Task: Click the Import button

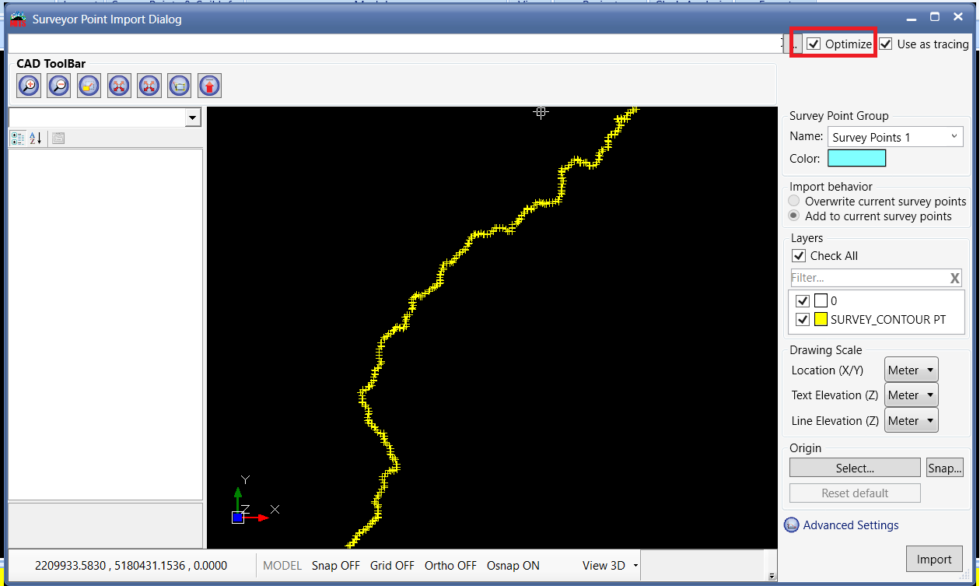Action: point(934,559)
